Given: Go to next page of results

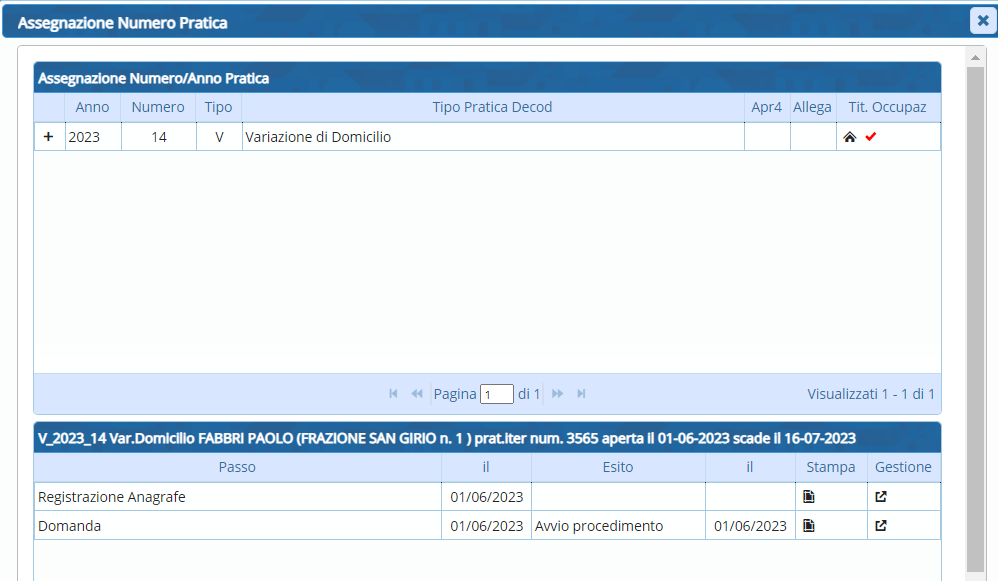Looking at the screenshot, I should (558, 394).
